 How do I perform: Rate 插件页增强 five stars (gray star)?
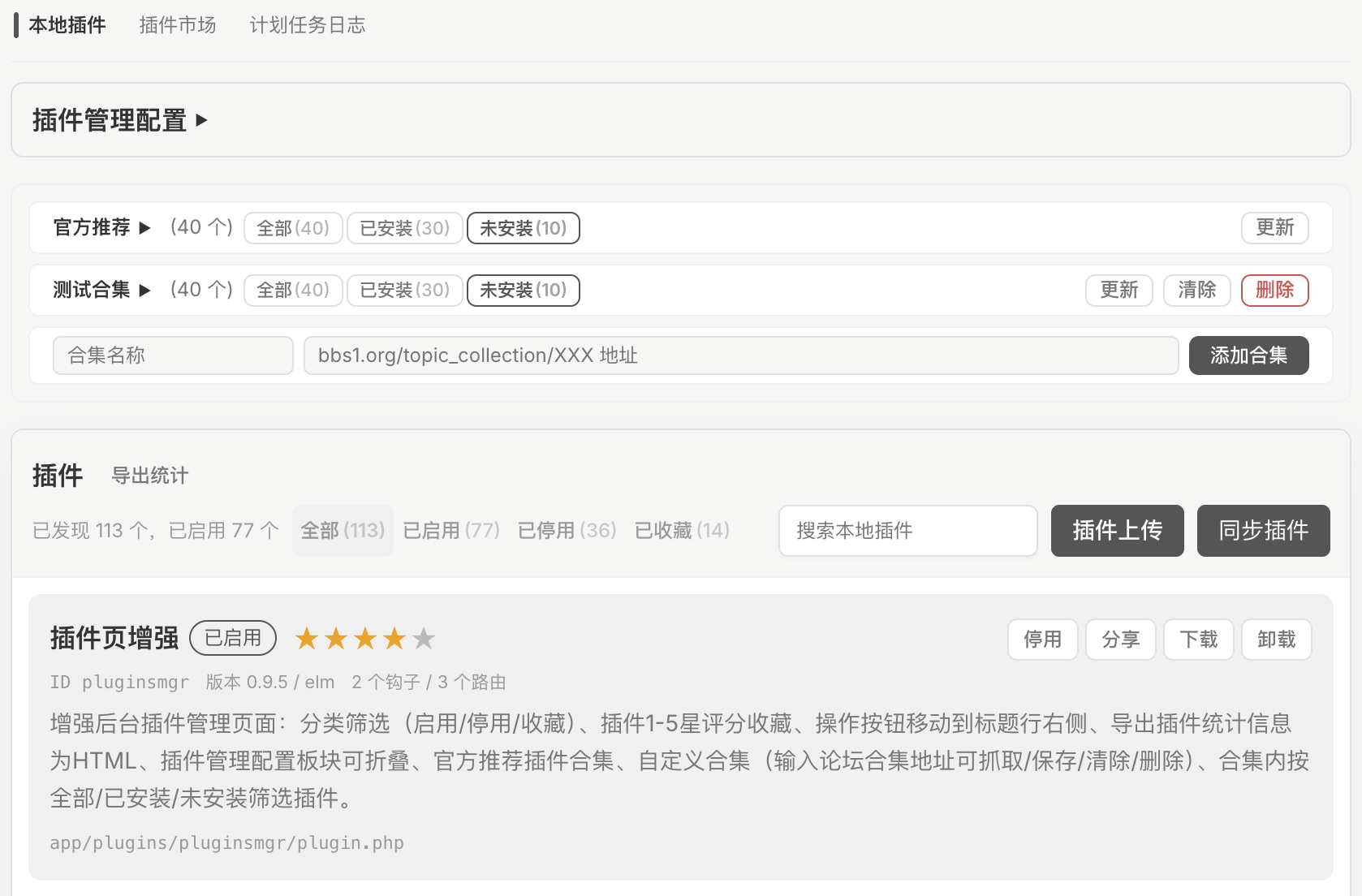coord(424,639)
